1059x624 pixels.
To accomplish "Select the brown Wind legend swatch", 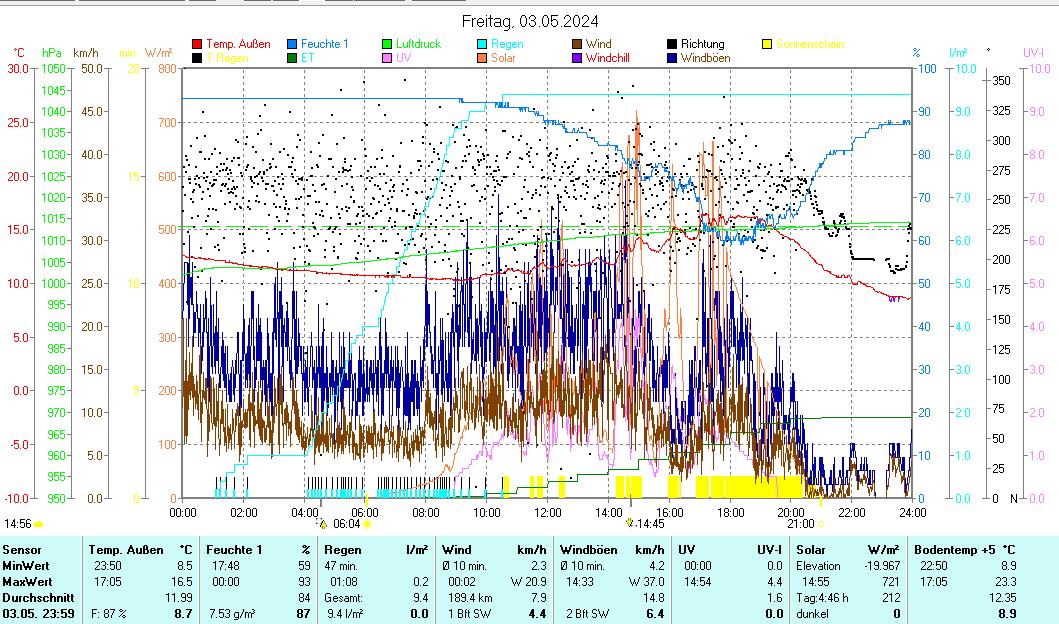I will (x=577, y=44).
